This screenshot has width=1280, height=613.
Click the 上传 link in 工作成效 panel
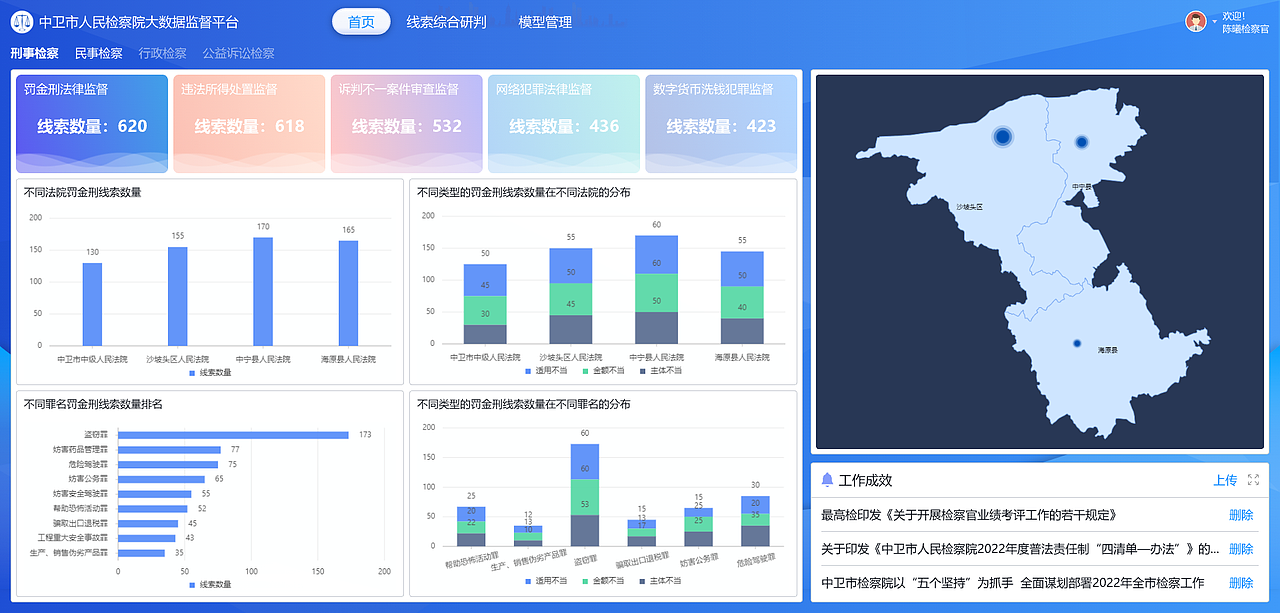[x=1227, y=478]
